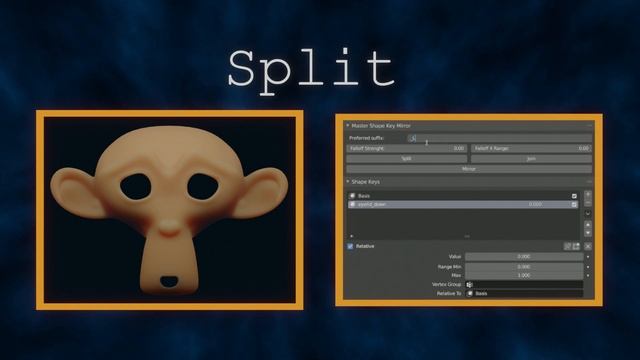Collapse the Shape Keys panel
The width and height of the screenshot is (640, 360).
tap(348, 182)
